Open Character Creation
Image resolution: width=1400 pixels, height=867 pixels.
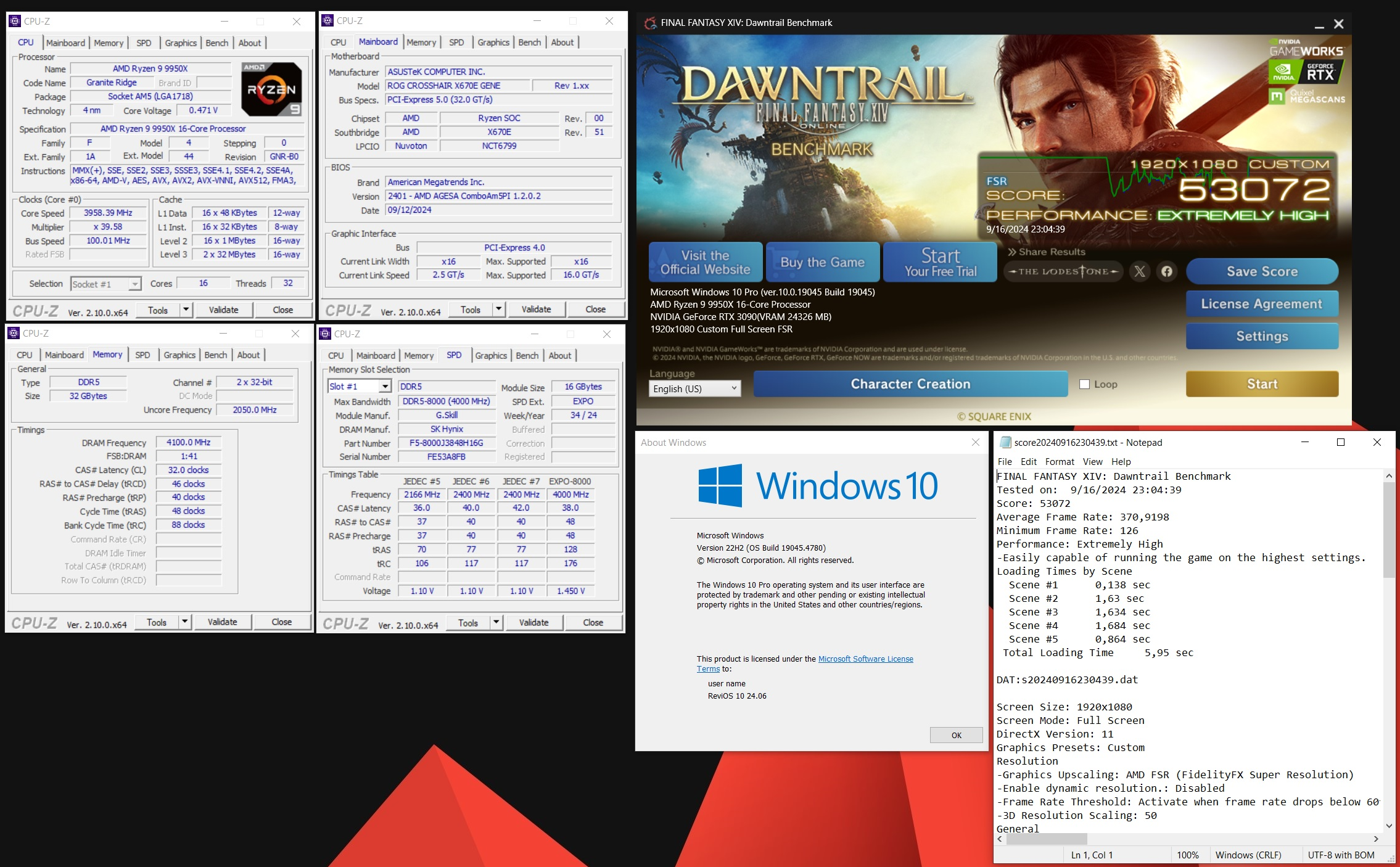[x=910, y=384]
